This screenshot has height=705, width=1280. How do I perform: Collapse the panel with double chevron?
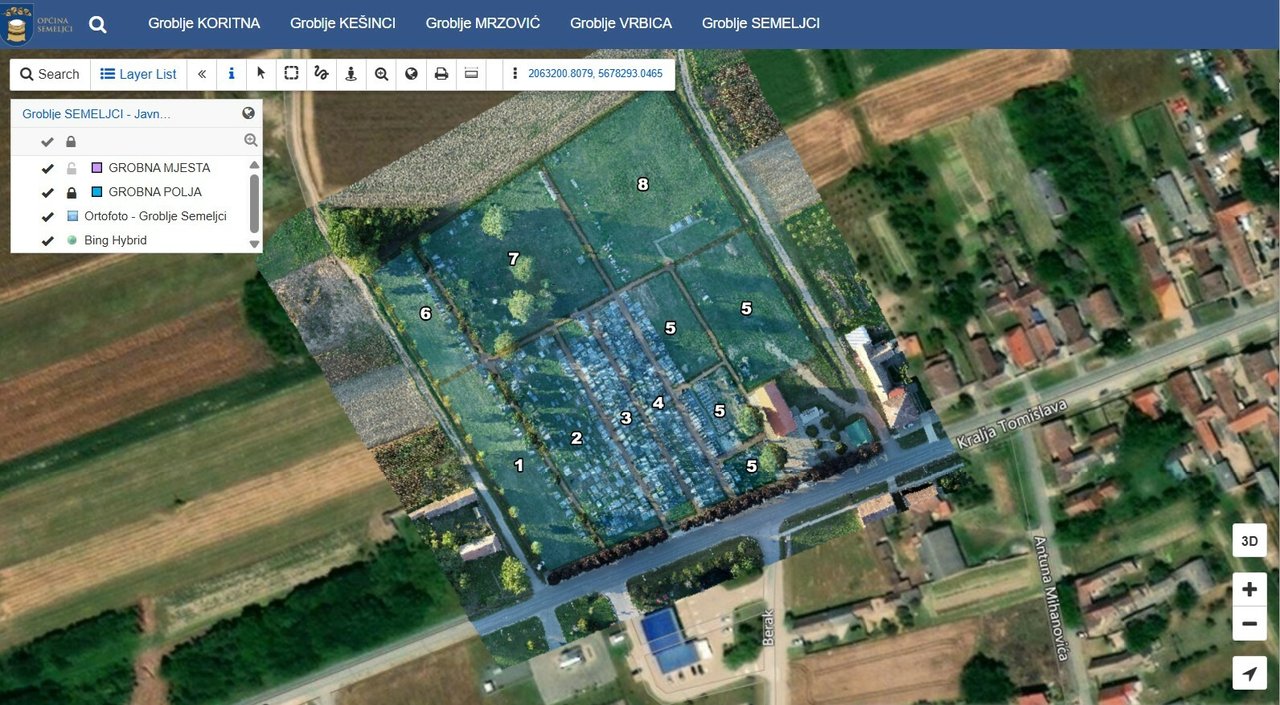coord(201,74)
